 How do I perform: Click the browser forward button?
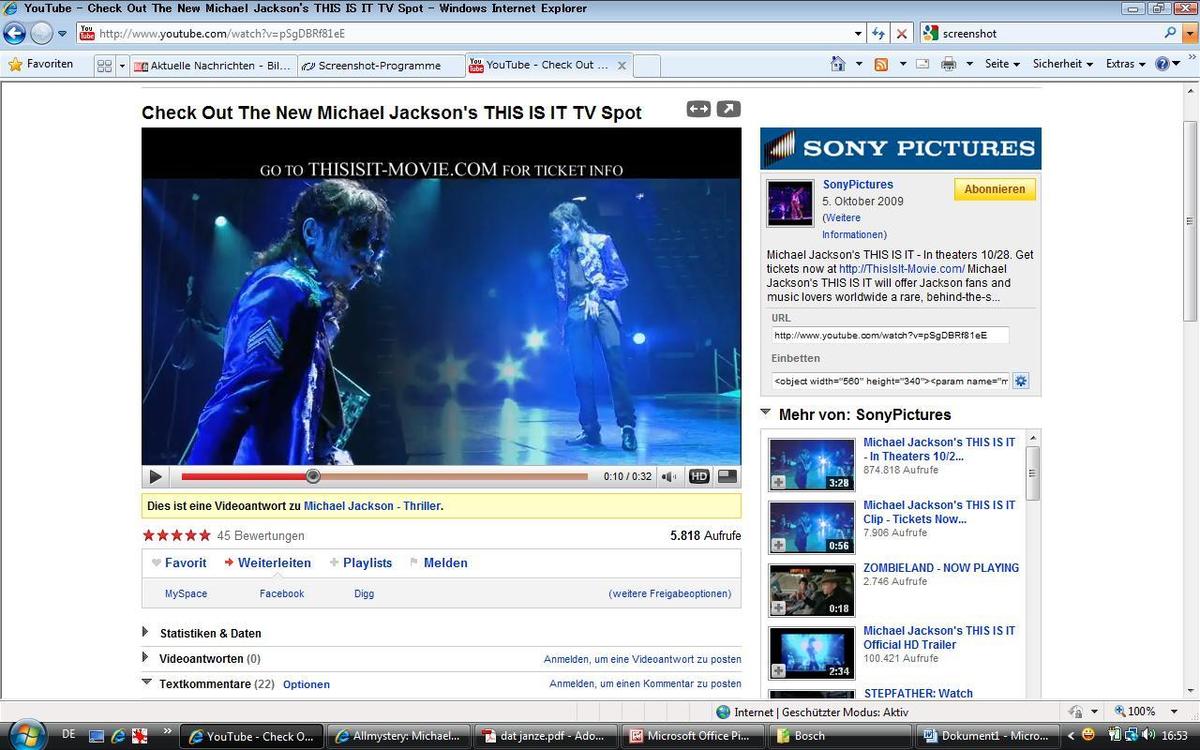click(41, 33)
